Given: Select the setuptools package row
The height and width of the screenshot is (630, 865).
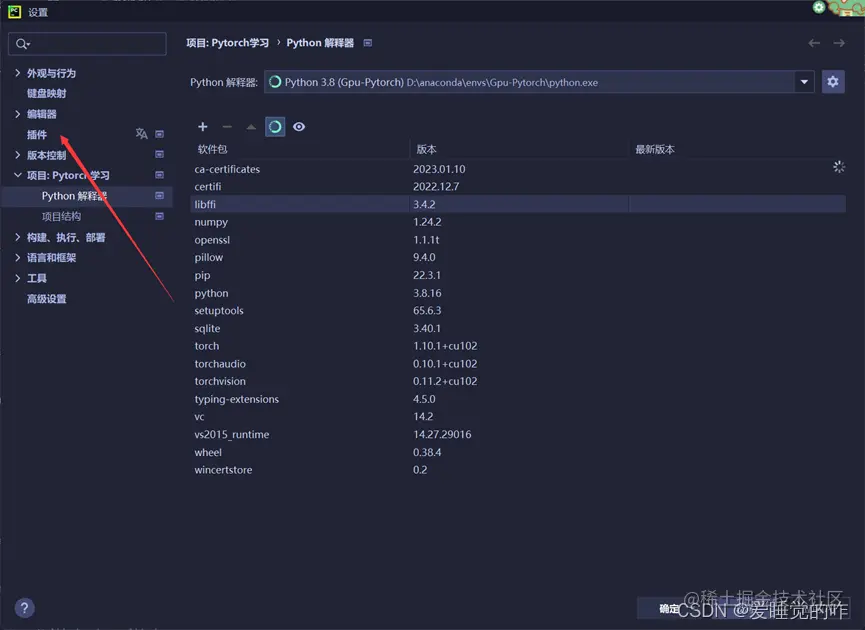Looking at the screenshot, I should [x=518, y=311].
